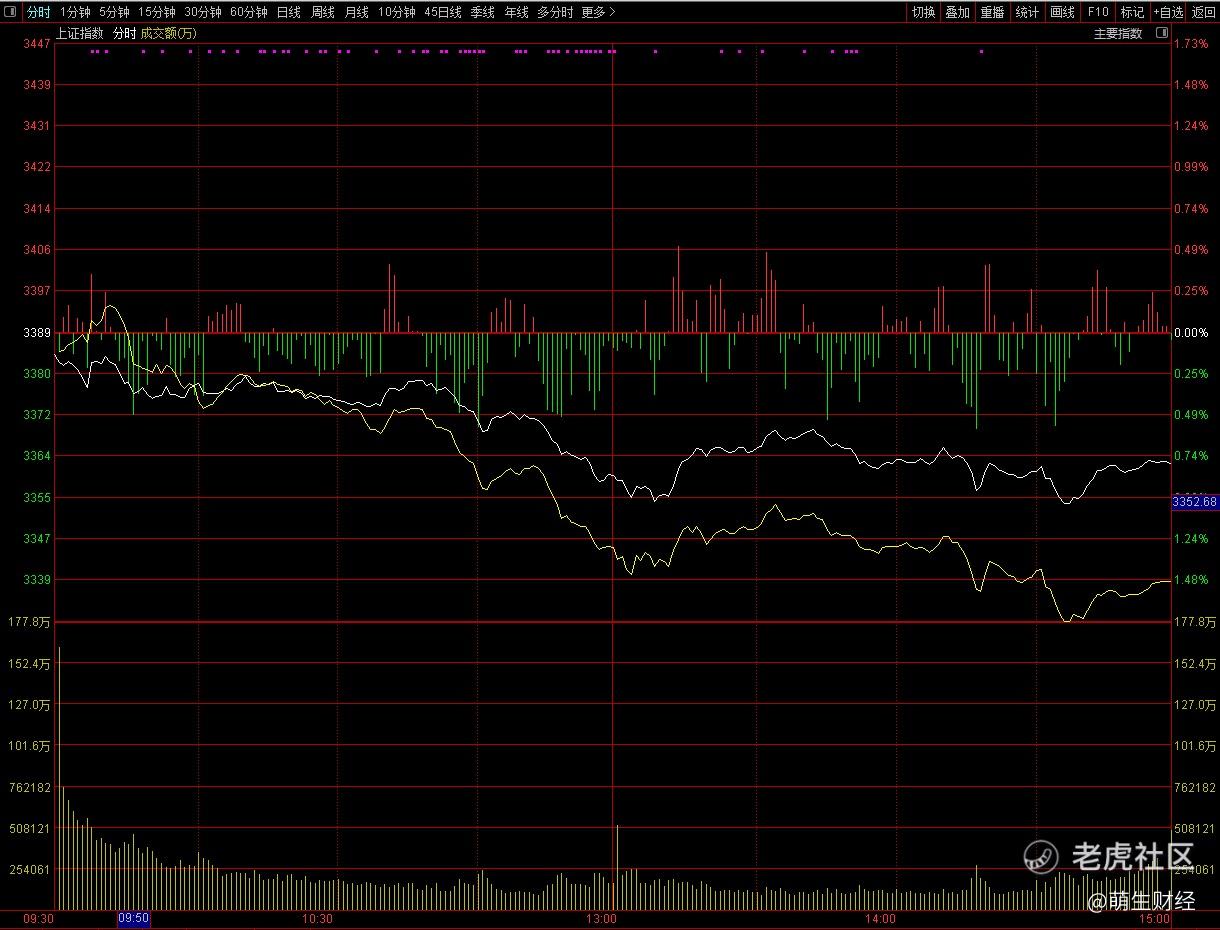This screenshot has width=1220, height=930.
Task: Click the 762182 volume label on left
Action: [31, 788]
